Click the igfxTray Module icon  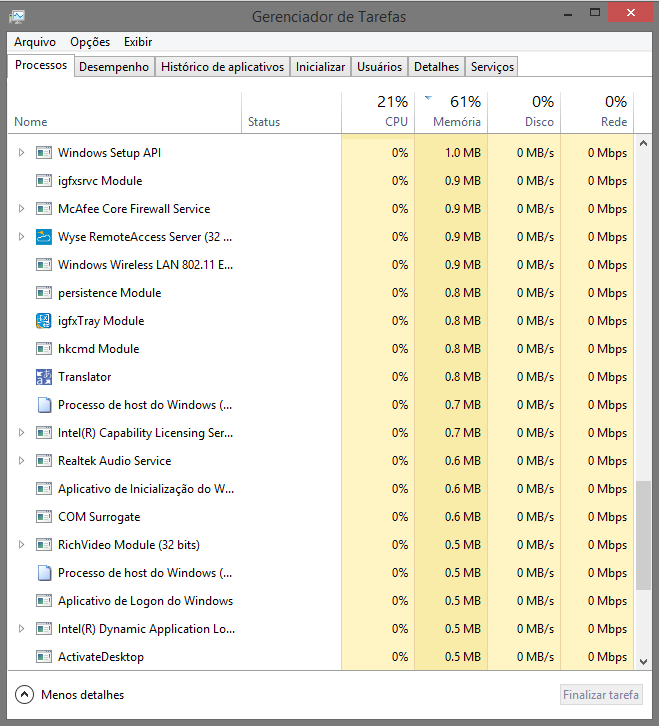[44, 321]
